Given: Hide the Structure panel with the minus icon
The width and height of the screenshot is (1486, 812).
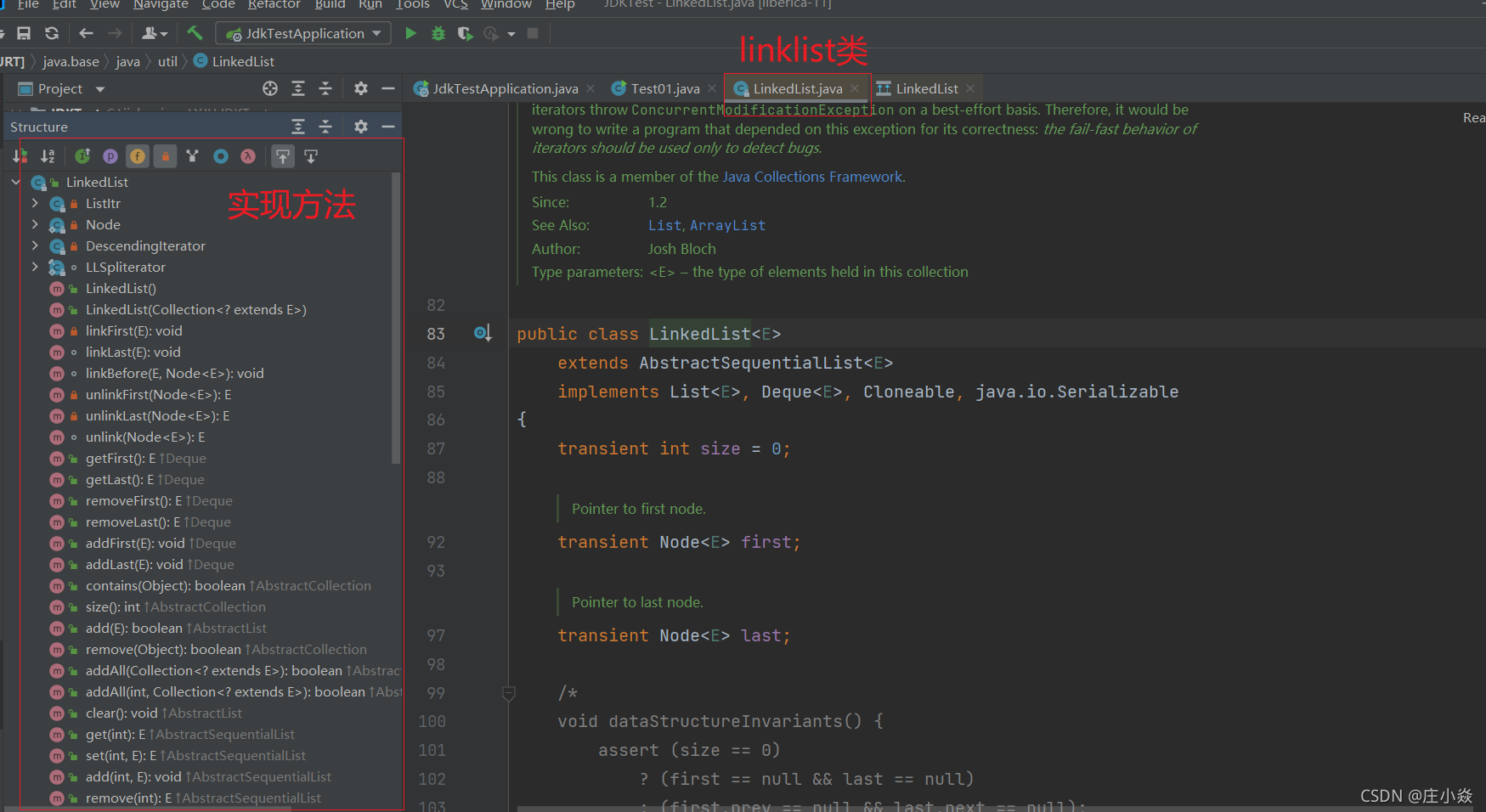Looking at the screenshot, I should 388,127.
